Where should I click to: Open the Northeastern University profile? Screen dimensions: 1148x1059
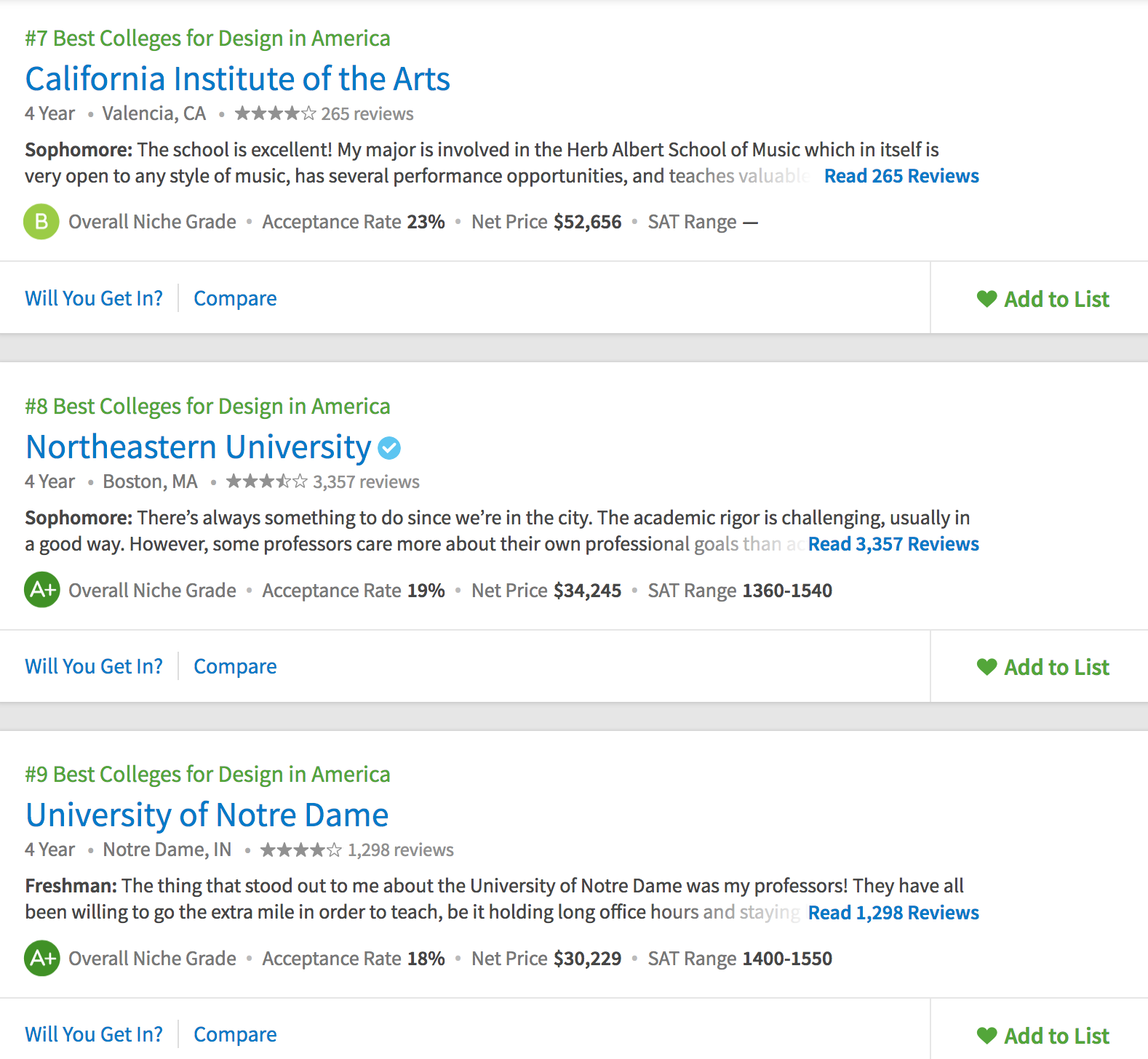click(198, 447)
